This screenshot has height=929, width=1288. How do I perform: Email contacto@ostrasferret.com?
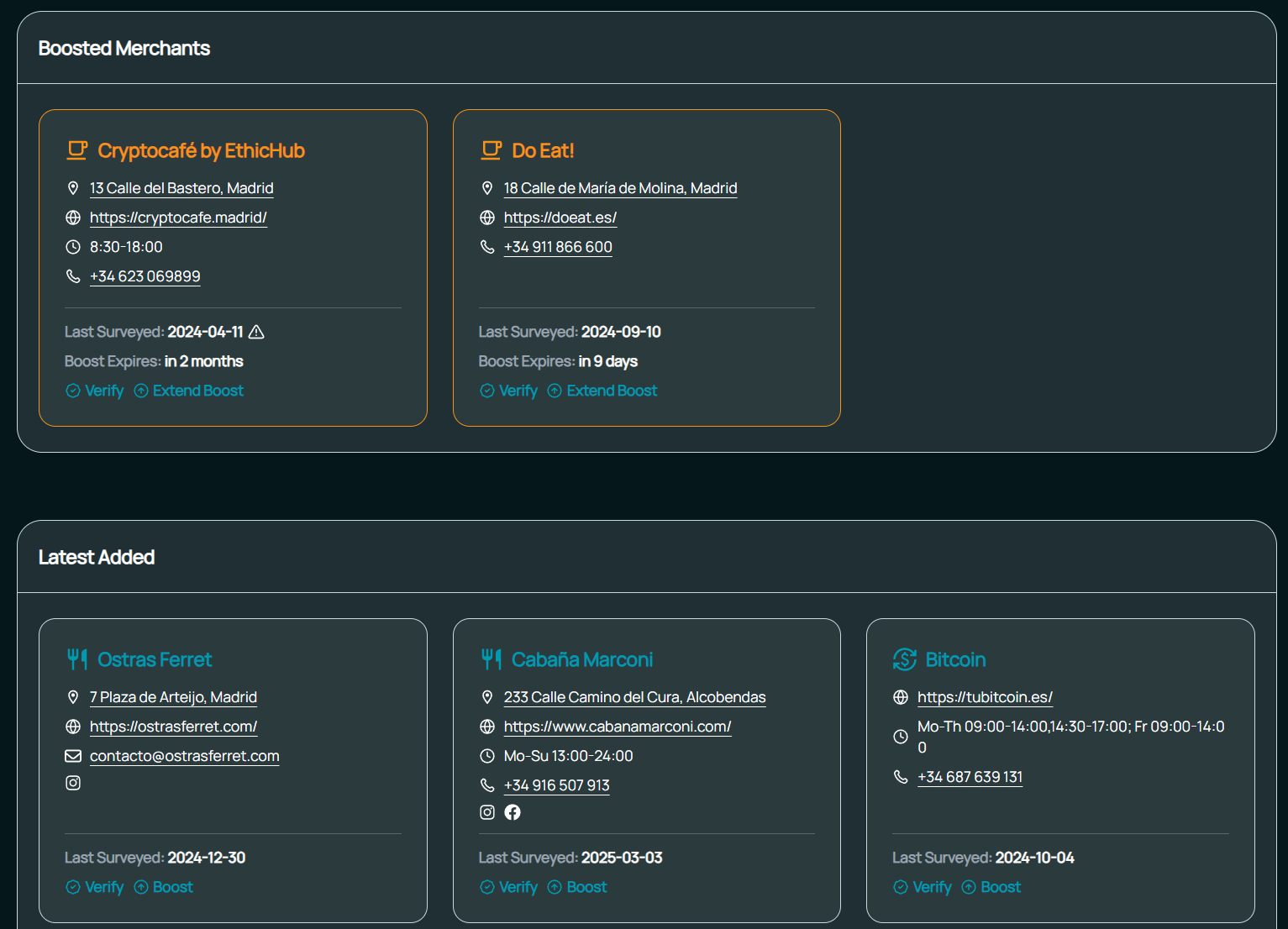(184, 755)
